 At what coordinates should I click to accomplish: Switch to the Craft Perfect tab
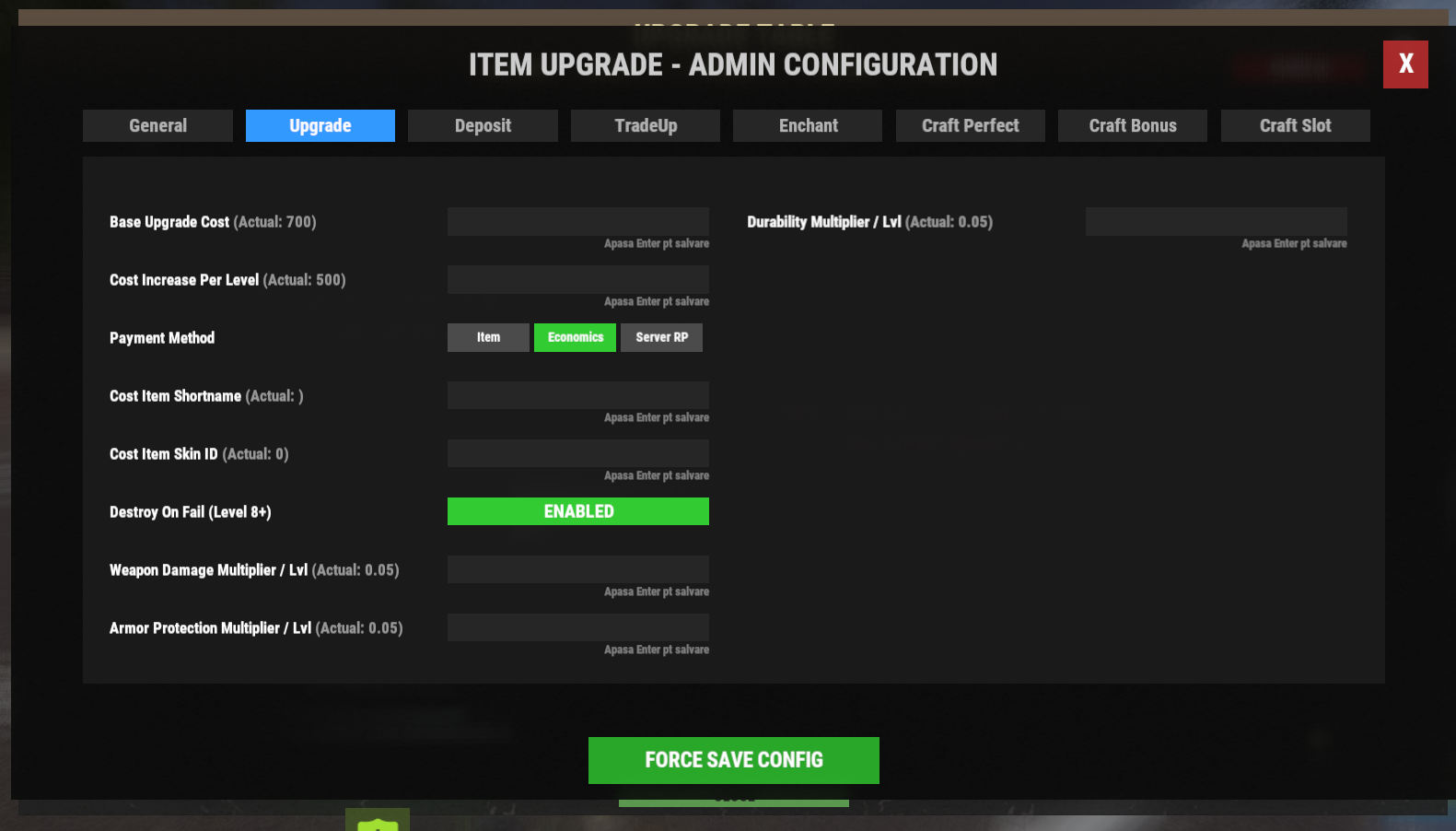pyautogui.click(x=970, y=126)
